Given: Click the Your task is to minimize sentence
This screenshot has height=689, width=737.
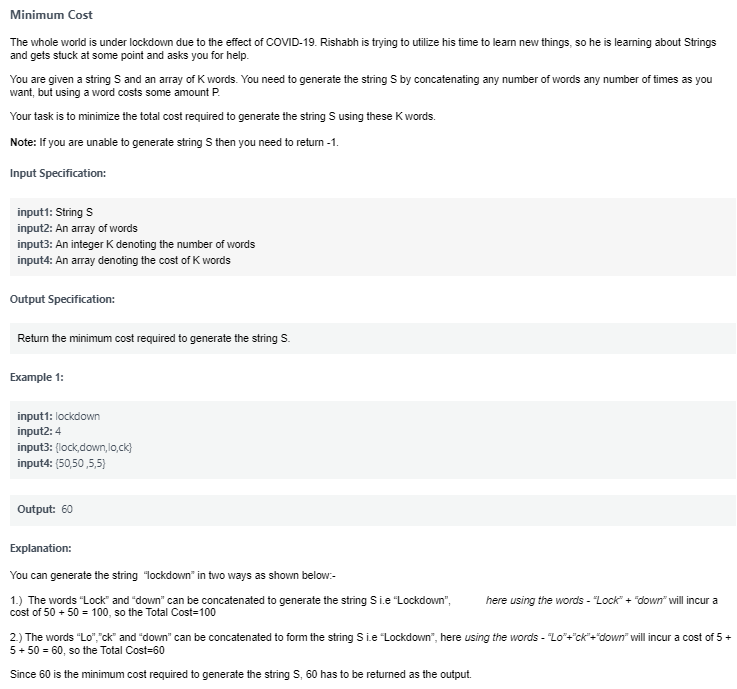Looking at the screenshot, I should point(223,116).
